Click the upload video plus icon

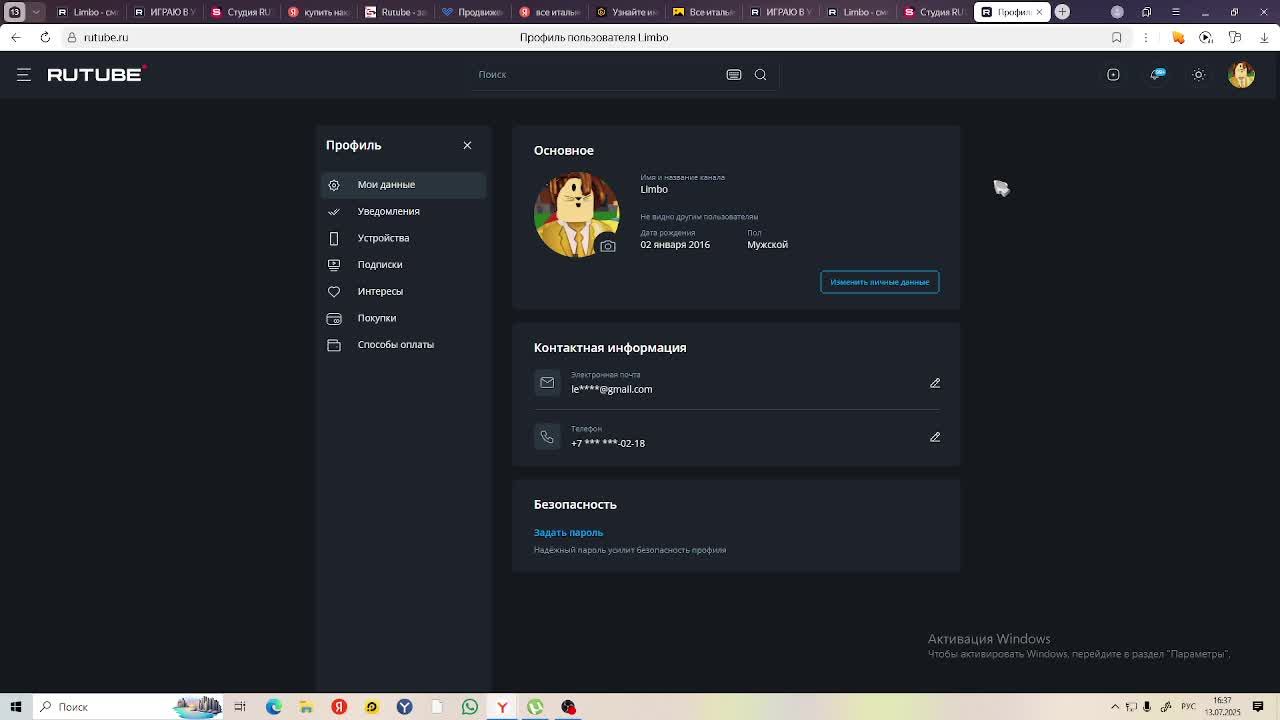pyautogui.click(x=1113, y=74)
